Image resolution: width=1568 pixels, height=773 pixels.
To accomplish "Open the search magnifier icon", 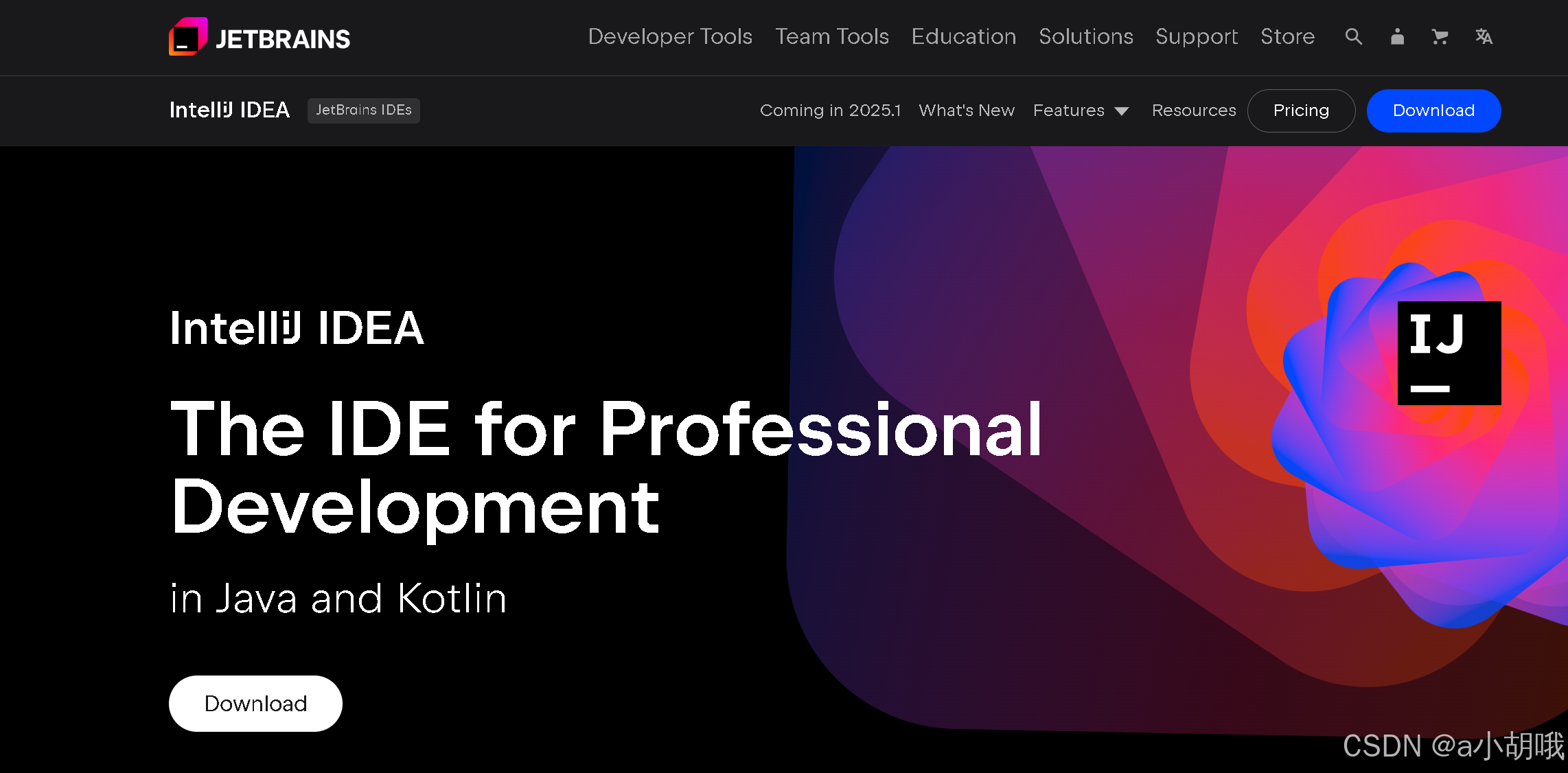I will pos(1353,36).
